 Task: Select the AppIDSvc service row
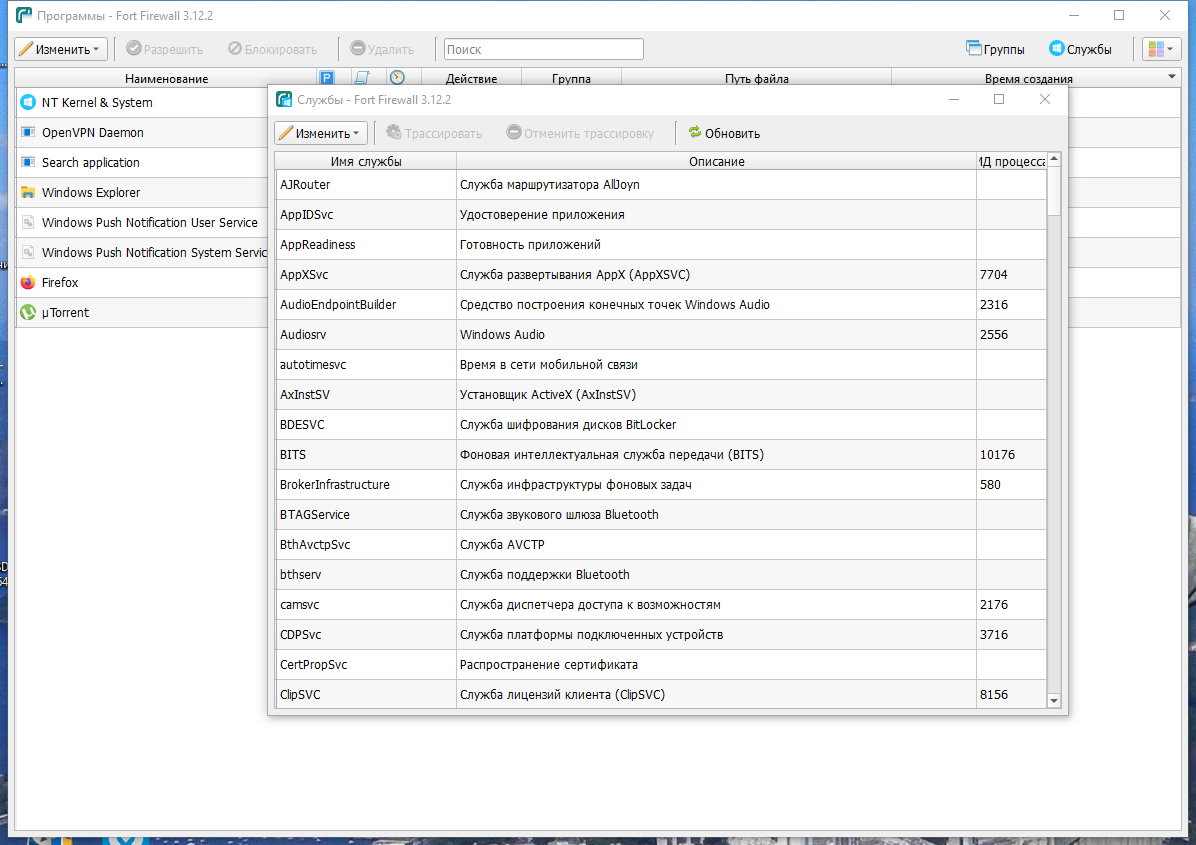tap(661, 214)
